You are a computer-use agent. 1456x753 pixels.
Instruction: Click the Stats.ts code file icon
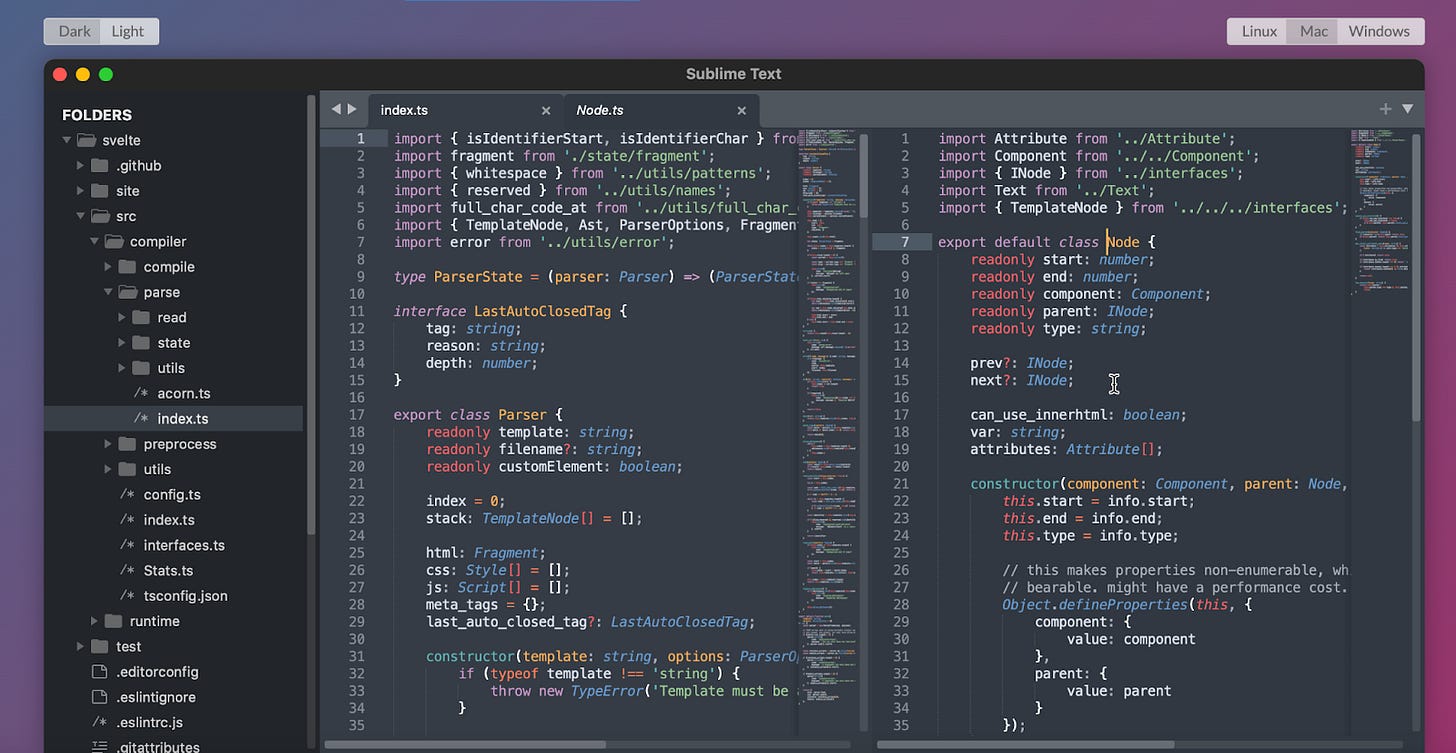tap(127, 570)
